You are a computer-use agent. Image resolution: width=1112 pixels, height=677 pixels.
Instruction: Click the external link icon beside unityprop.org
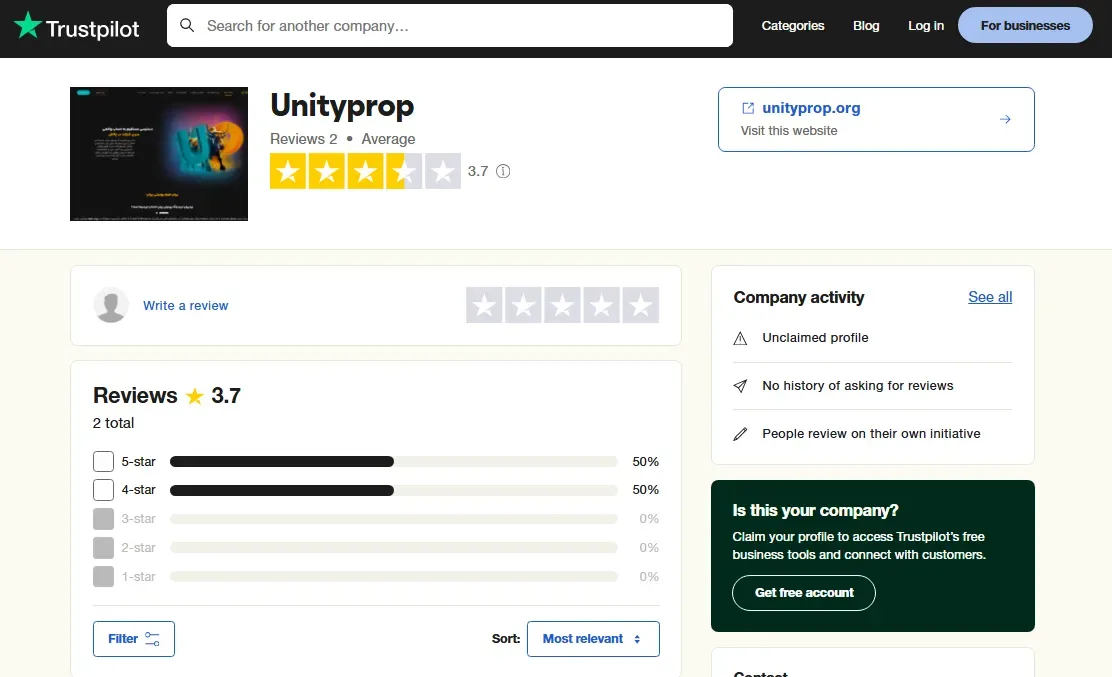point(747,108)
